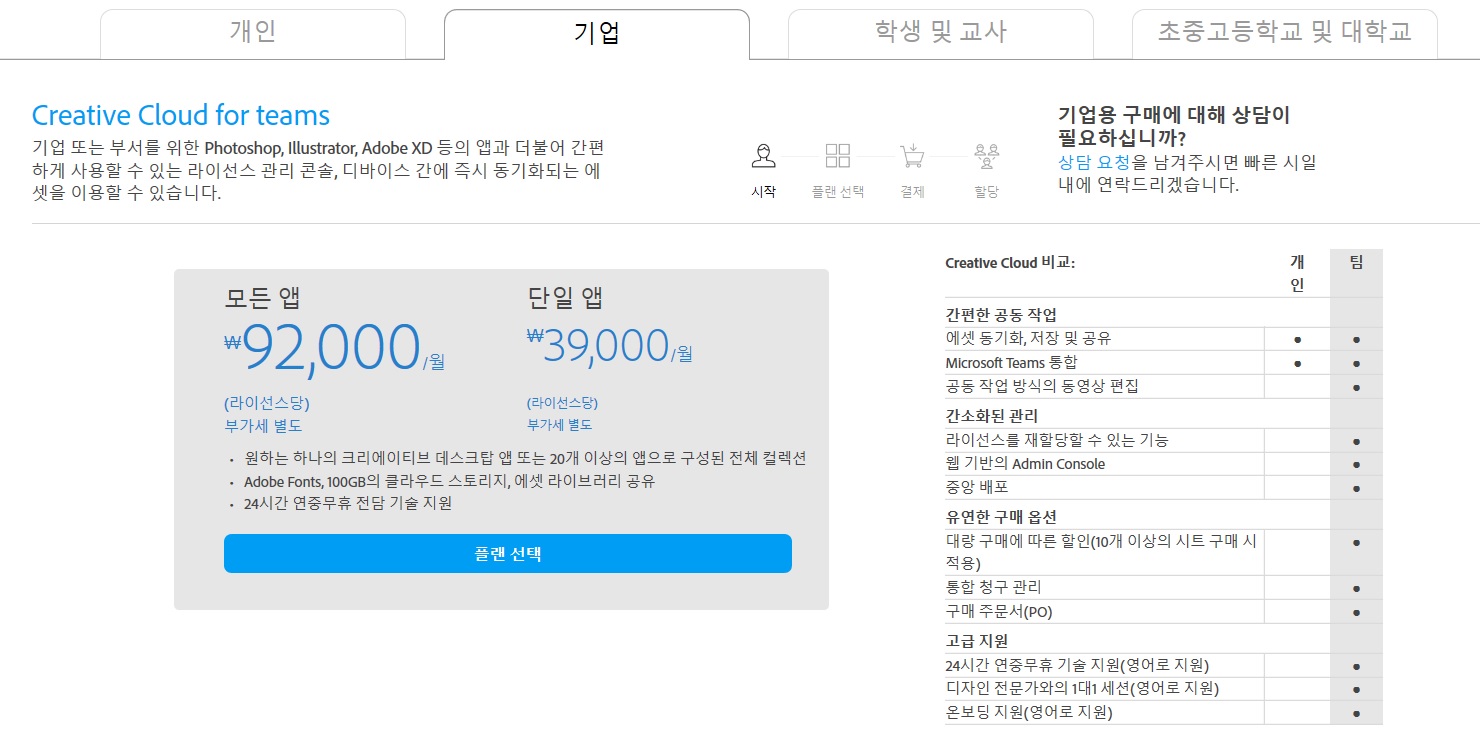Click the 결제 step cart icon
Viewport: 1480px width, 743px height.
tap(912, 156)
